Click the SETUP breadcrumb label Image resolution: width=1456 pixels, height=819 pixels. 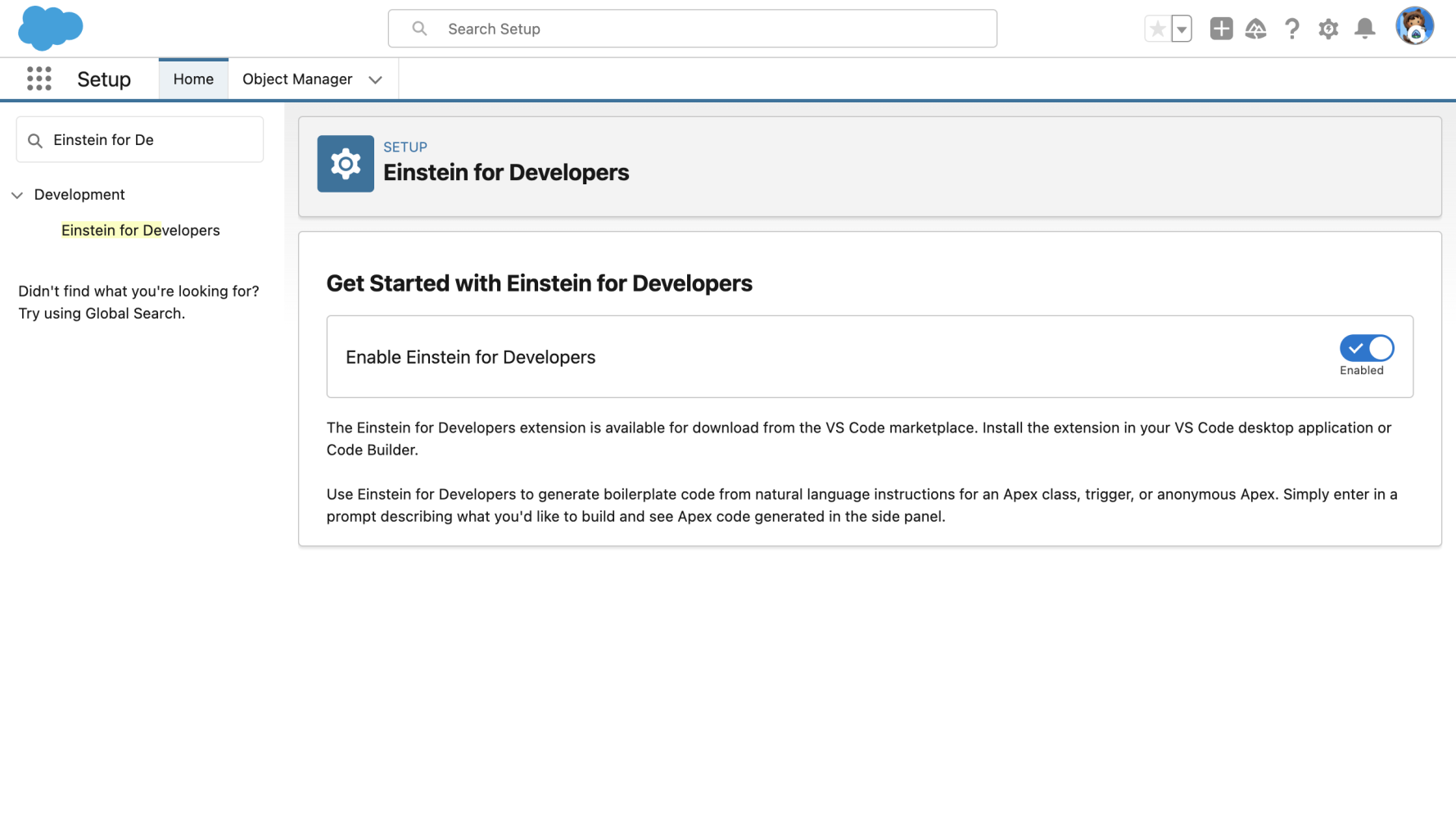tap(405, 147)
